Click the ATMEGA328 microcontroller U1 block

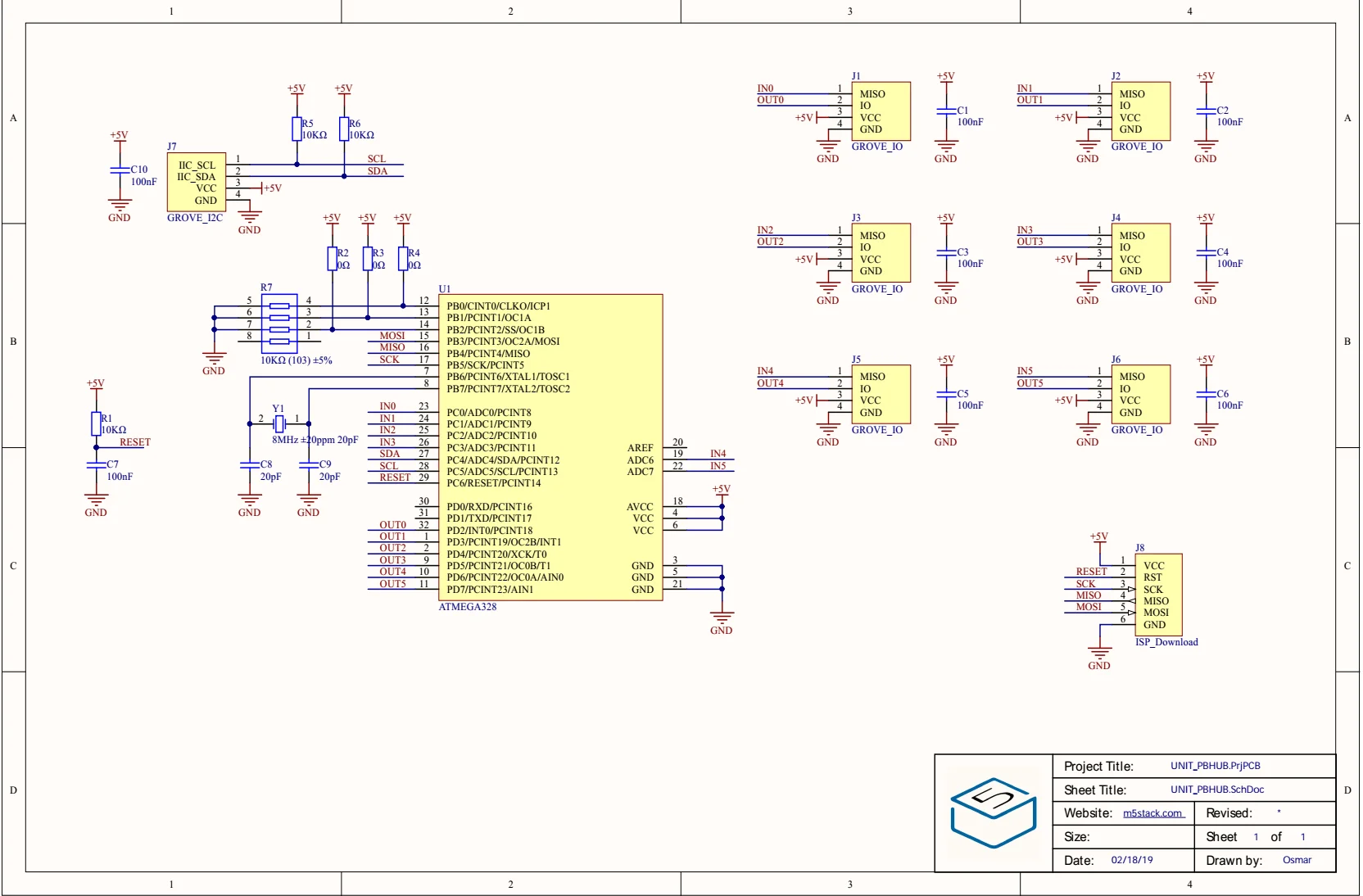point(550,448)
